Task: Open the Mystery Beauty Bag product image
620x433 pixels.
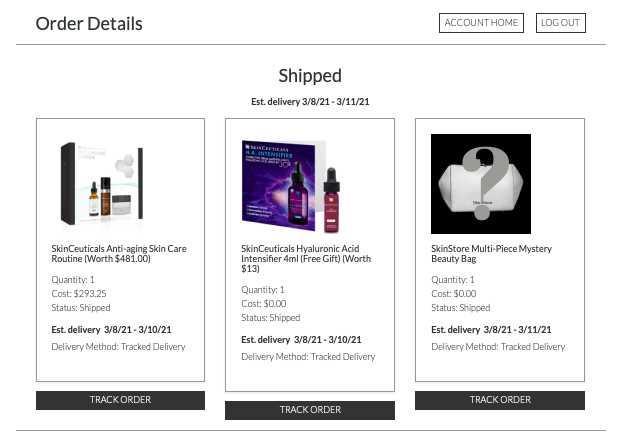Action: coord(481,184)
